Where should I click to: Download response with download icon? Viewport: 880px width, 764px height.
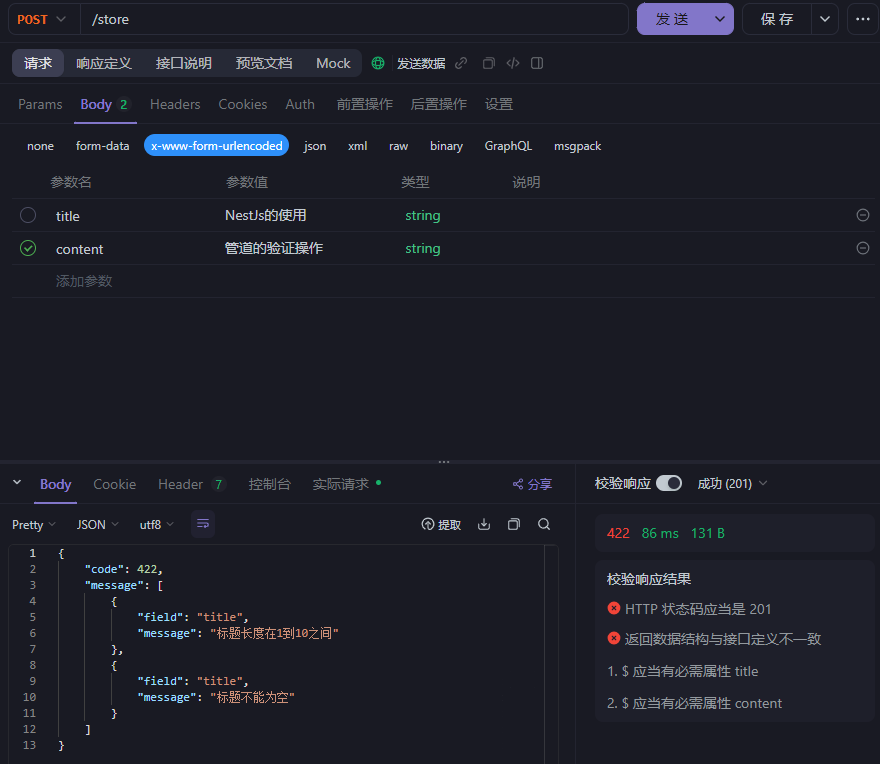point(484,524)
